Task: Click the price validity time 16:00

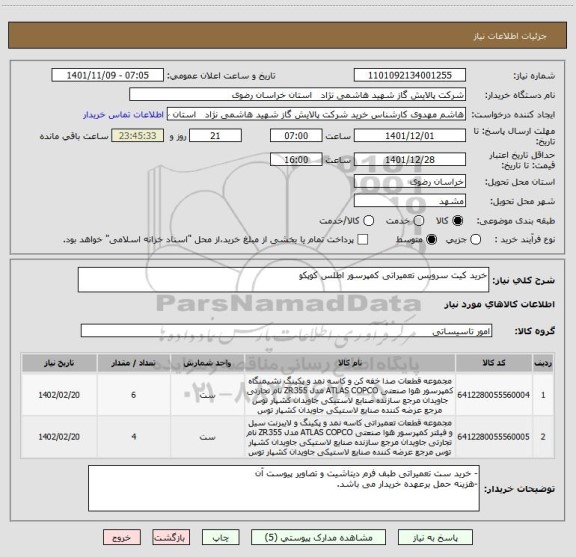Action: [296, 159]
